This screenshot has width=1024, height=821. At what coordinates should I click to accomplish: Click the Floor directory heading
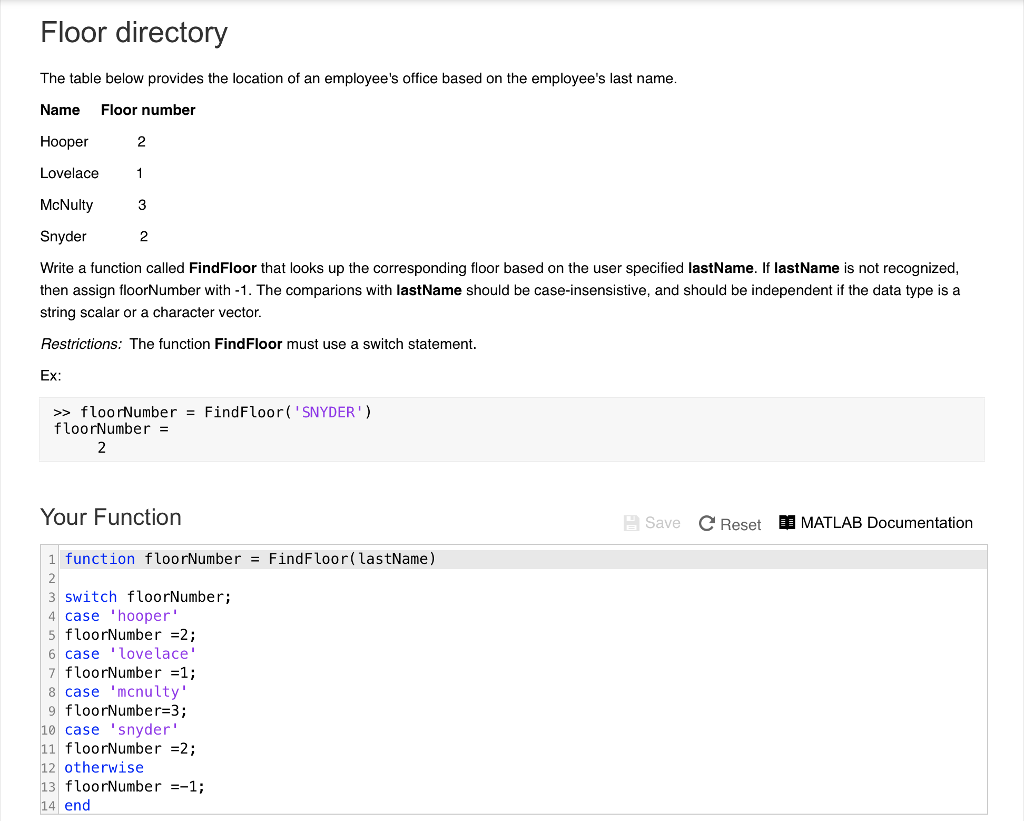coord(134,33)
